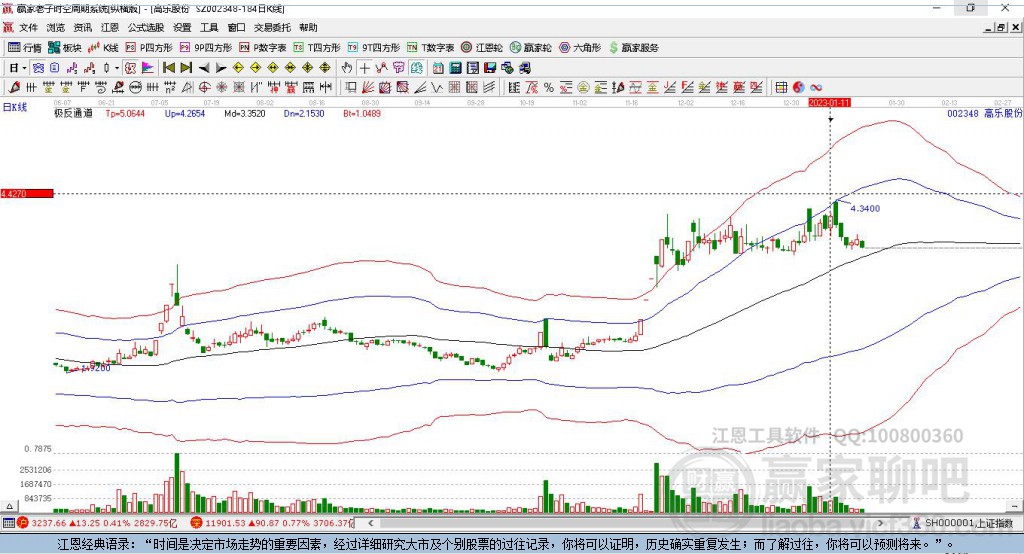Toggle the crosshair cursor tool
Viewport: 1024px width, 554px height.
coord(365,67)
